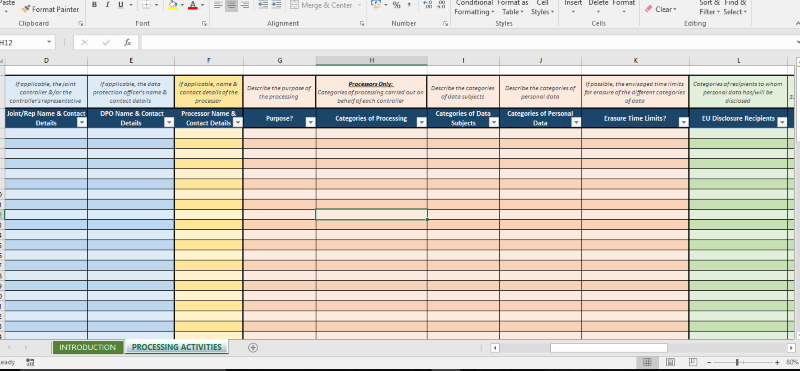Switch to Page Break Preview
Image resolution: width=800 pixels, height=371 pixels.
tap(693, 362)
